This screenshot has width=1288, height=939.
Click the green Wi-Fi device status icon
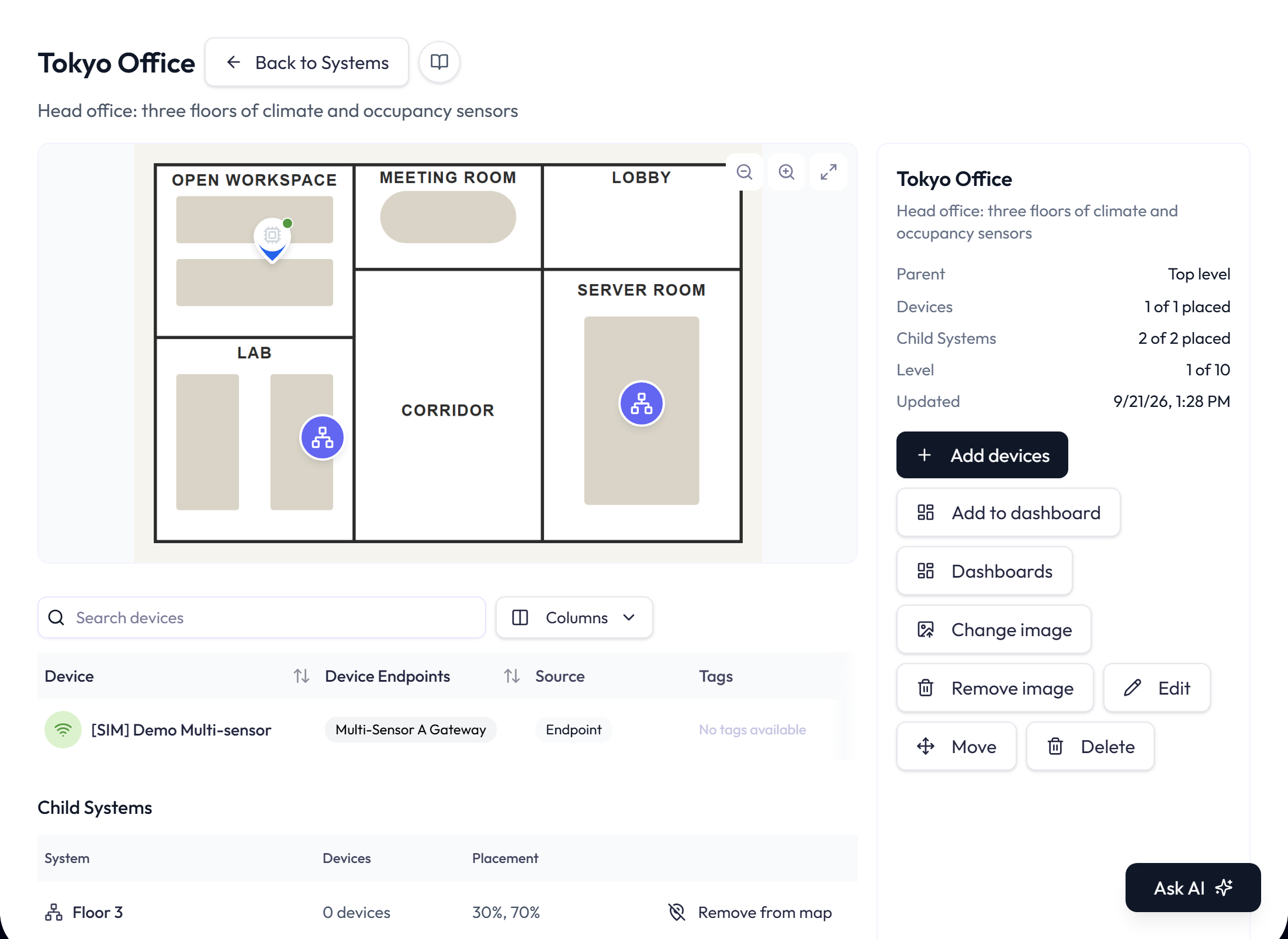pos(63,730)
